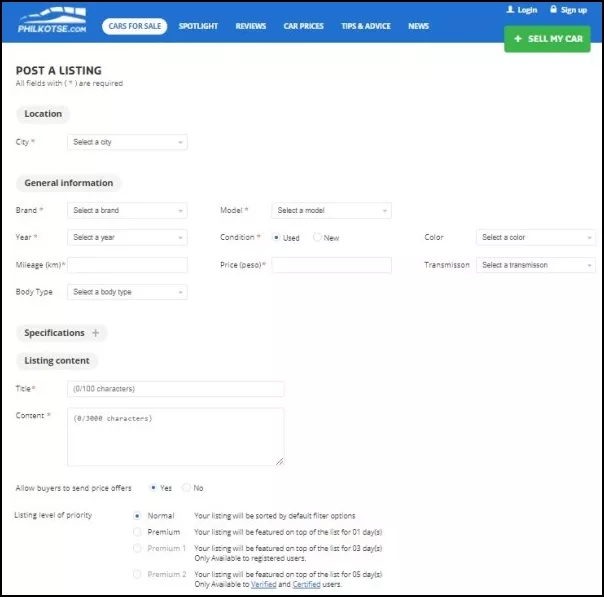Select Normal listing priority
The height and width of the screenshot is (597, 604).
tap(137, 515)
